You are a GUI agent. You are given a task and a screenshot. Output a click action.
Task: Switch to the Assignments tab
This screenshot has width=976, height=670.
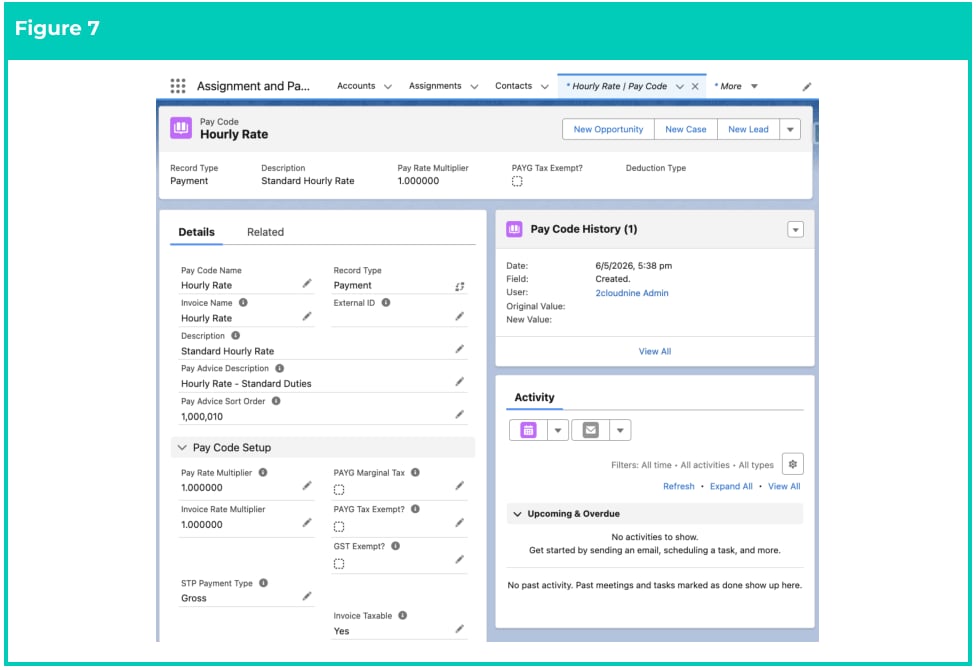point(435,86)
